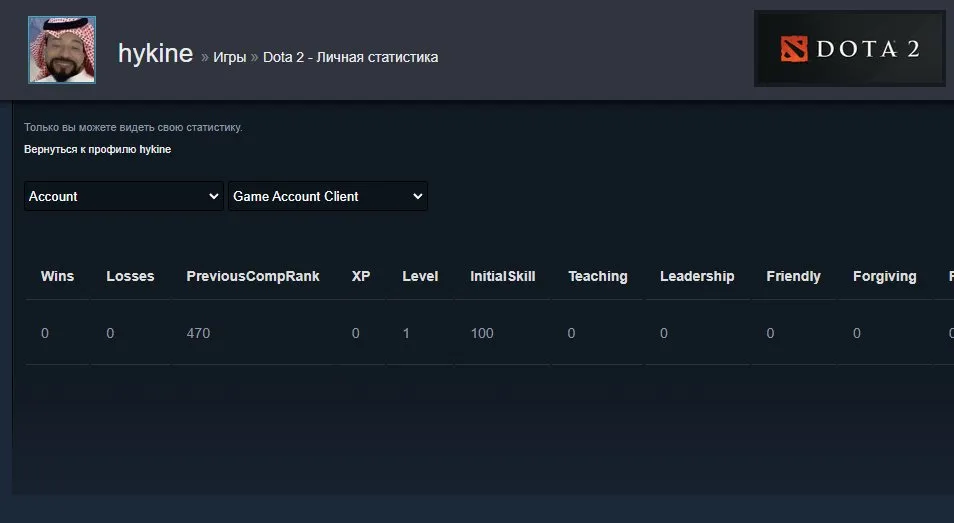954x523 pixels.
Task: Select the Losses column header
Action: (130, 276)
